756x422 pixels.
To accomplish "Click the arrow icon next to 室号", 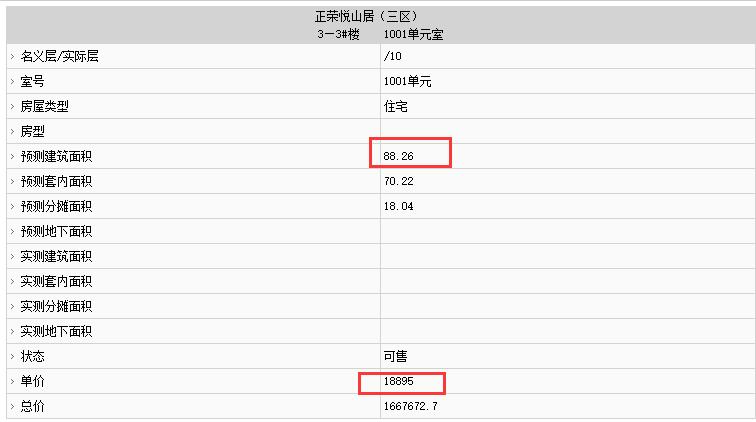I will 13,82.
